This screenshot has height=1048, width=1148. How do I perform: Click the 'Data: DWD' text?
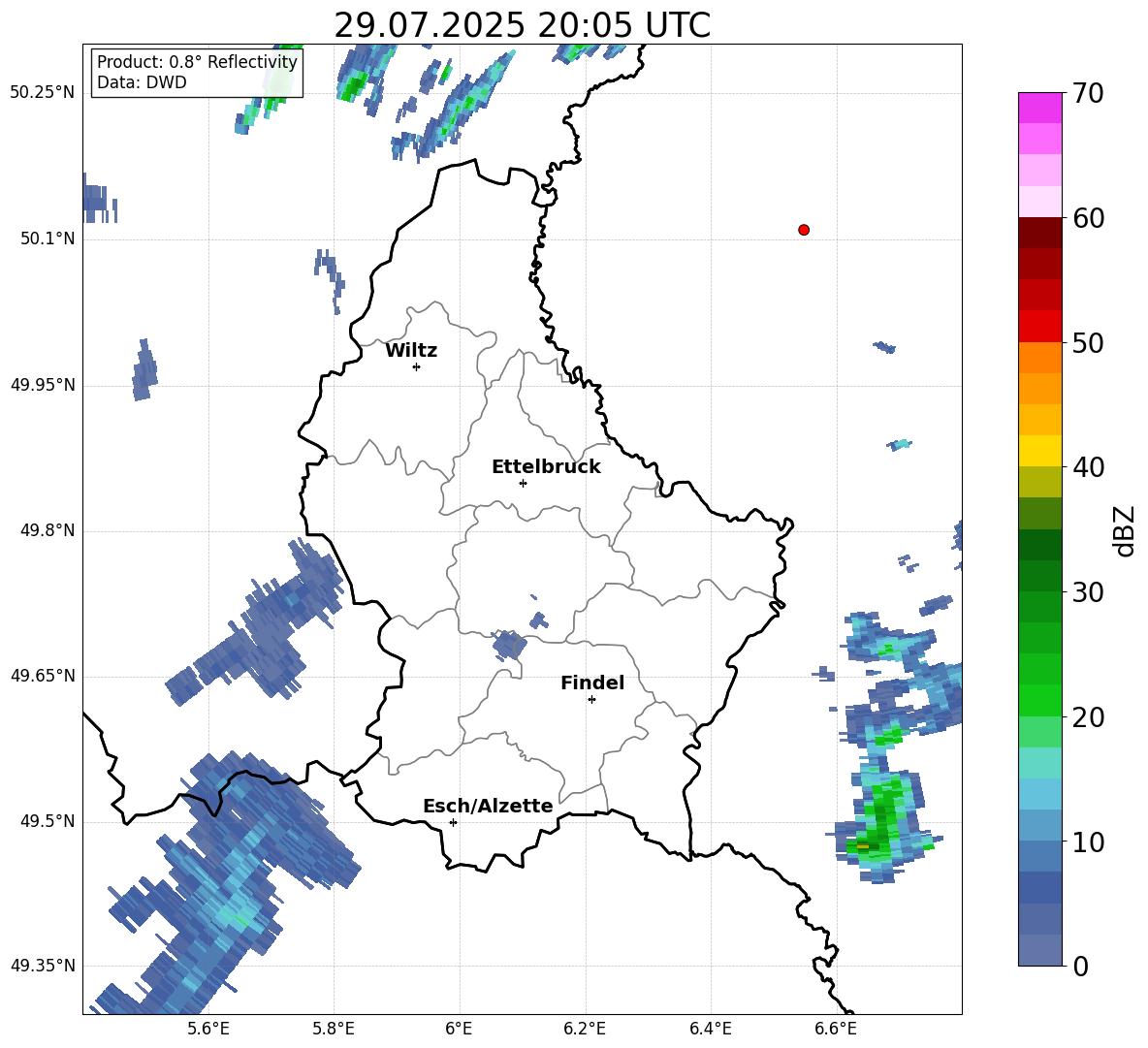pos(142,82)
